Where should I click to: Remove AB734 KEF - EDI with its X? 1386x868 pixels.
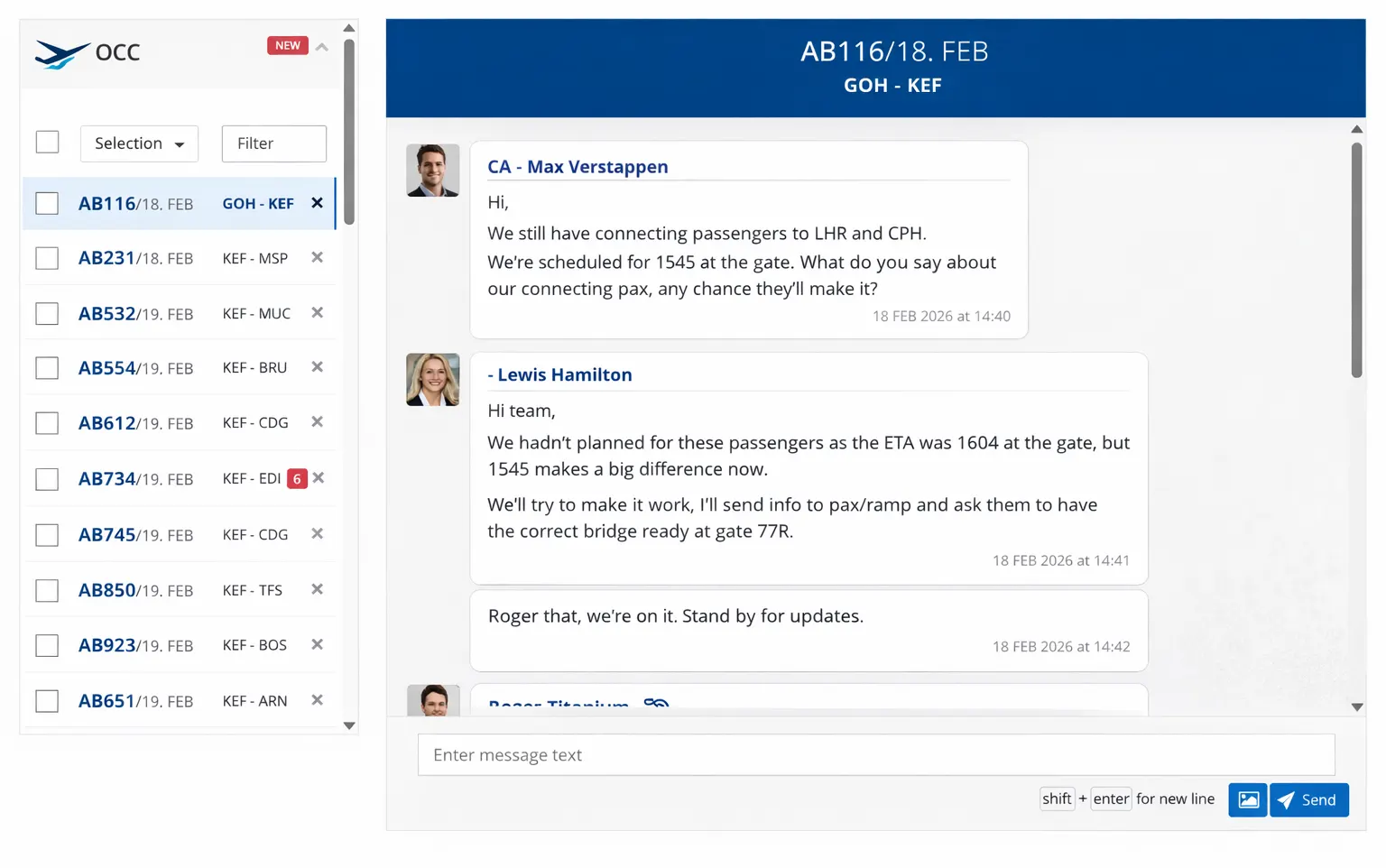(x=319, y=478)
